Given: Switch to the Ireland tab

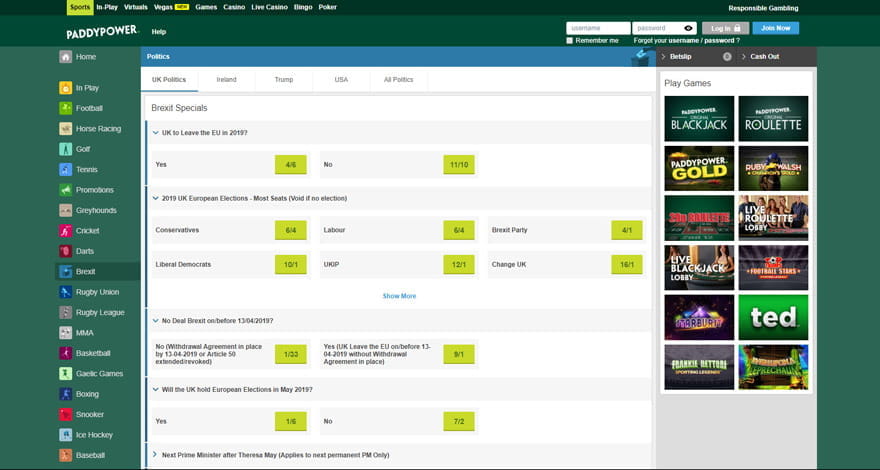Looking at the screenshot, I should [226, 80].
